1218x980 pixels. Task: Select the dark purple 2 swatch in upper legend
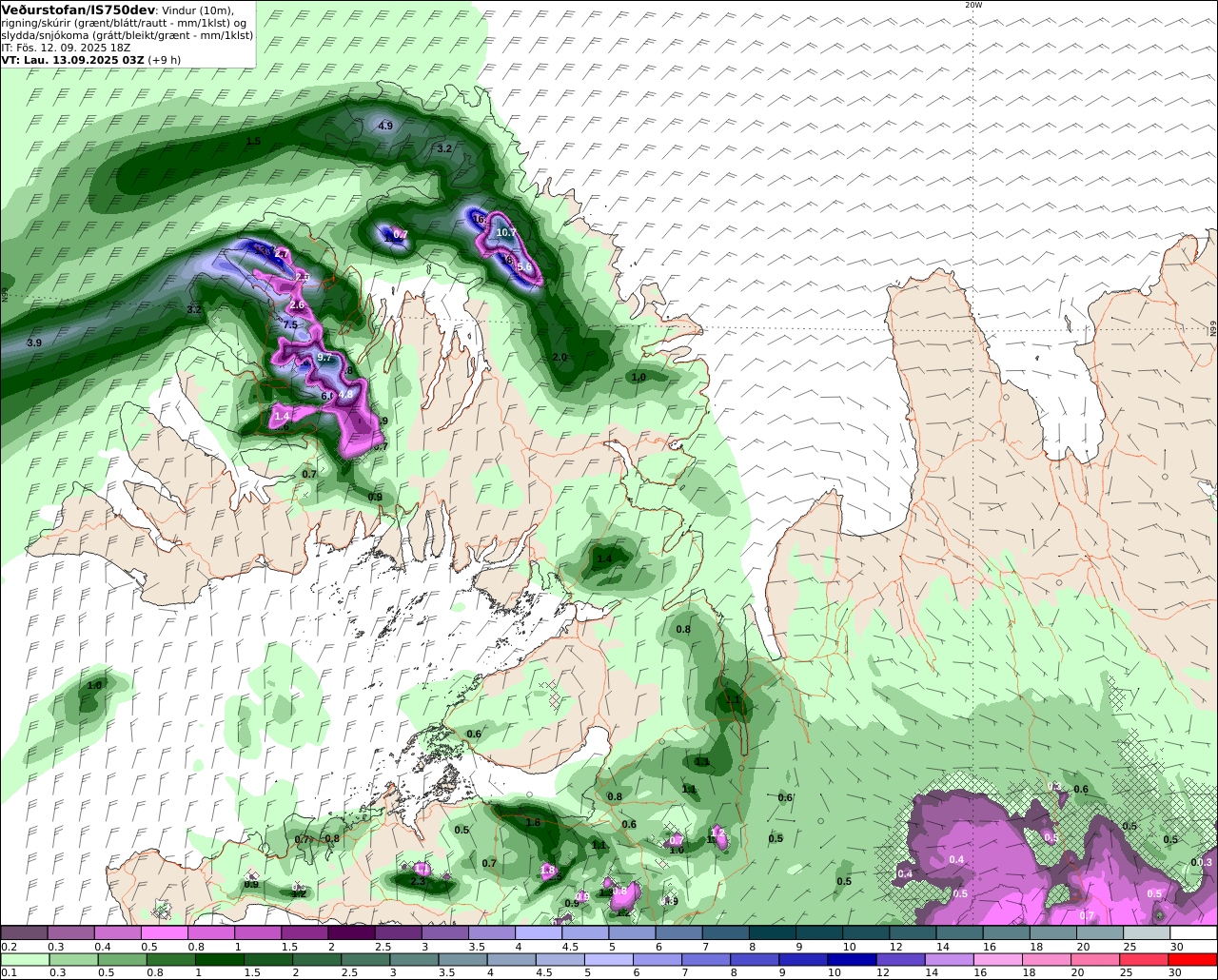[351, 933]
